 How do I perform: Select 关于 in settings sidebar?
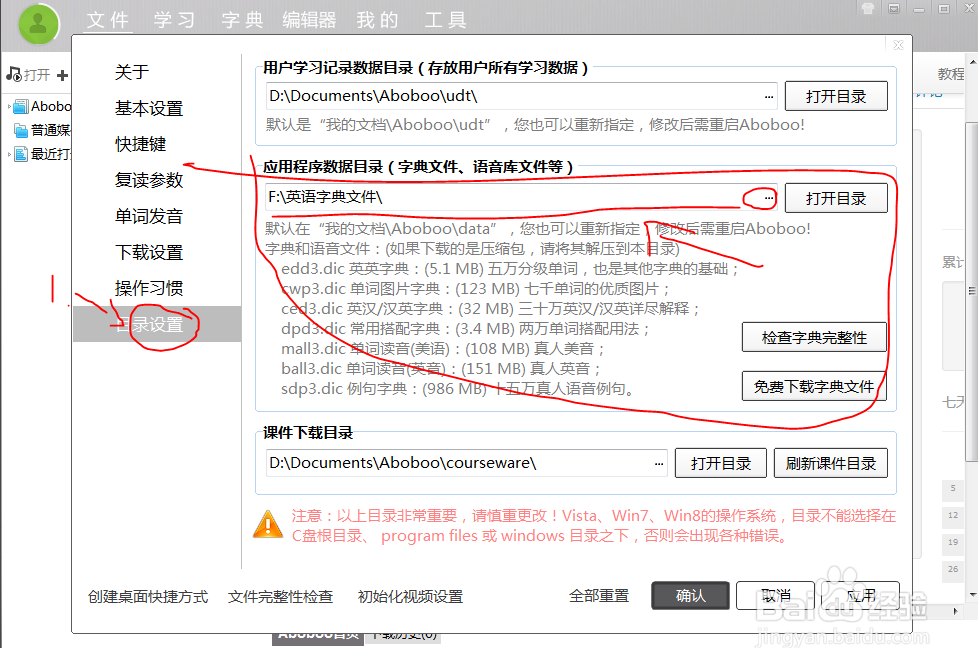click(x=132, y=72)
